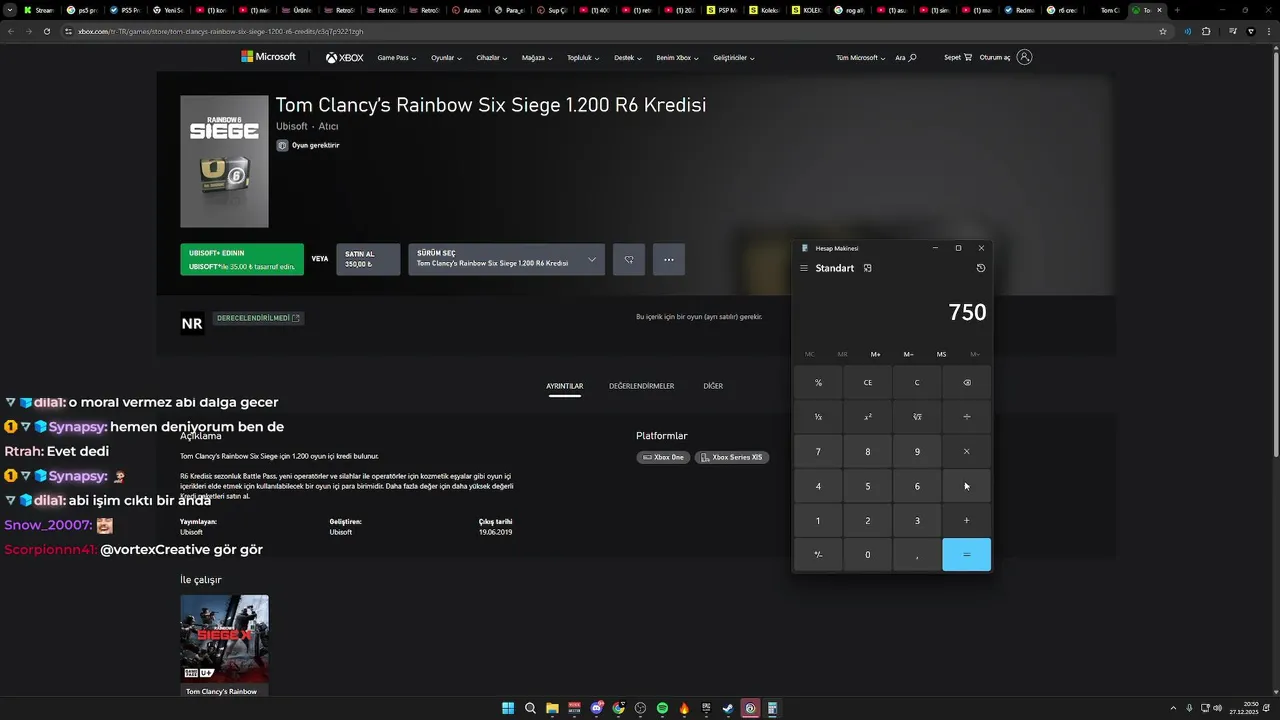Click the square x² calculator key

point(867,417)
